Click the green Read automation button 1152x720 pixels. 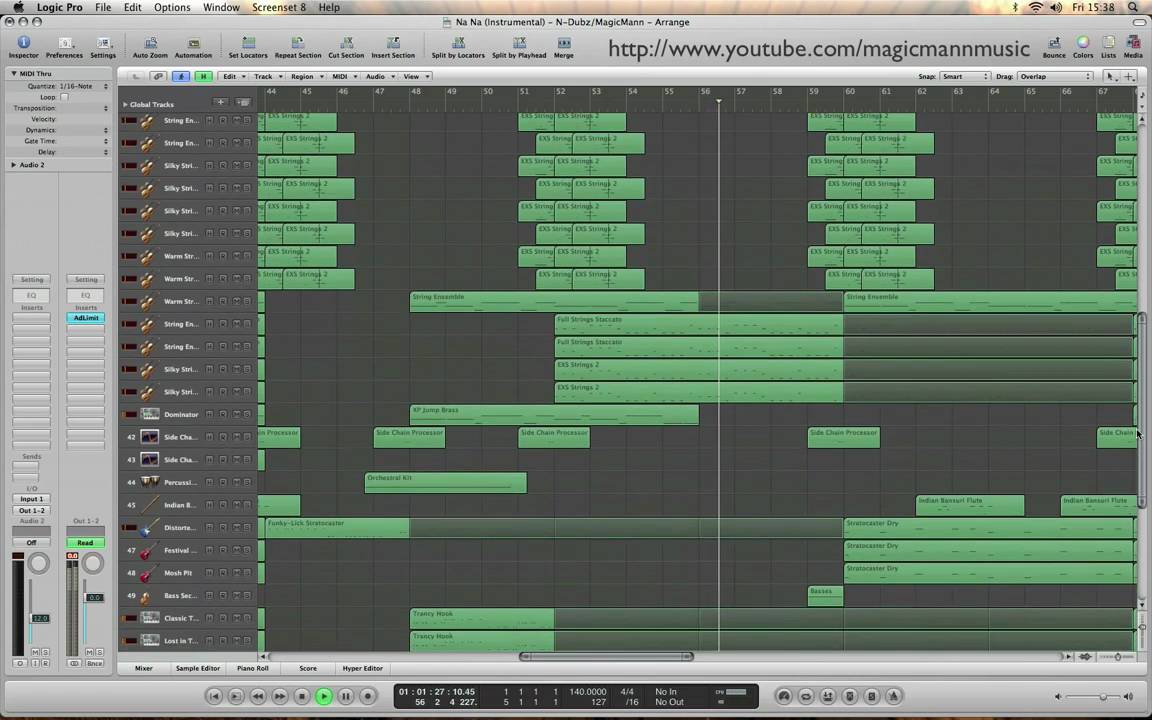86,543
